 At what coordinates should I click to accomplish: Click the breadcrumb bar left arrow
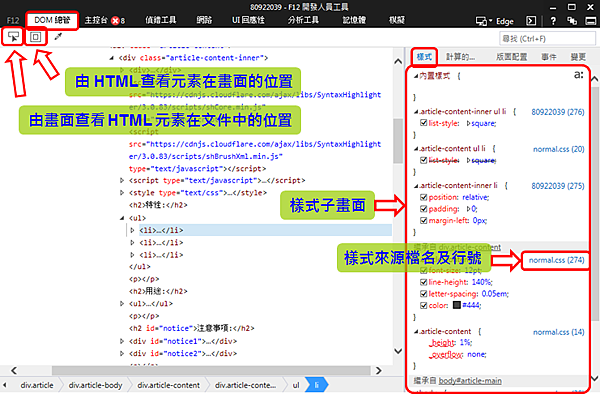point(5,385)
